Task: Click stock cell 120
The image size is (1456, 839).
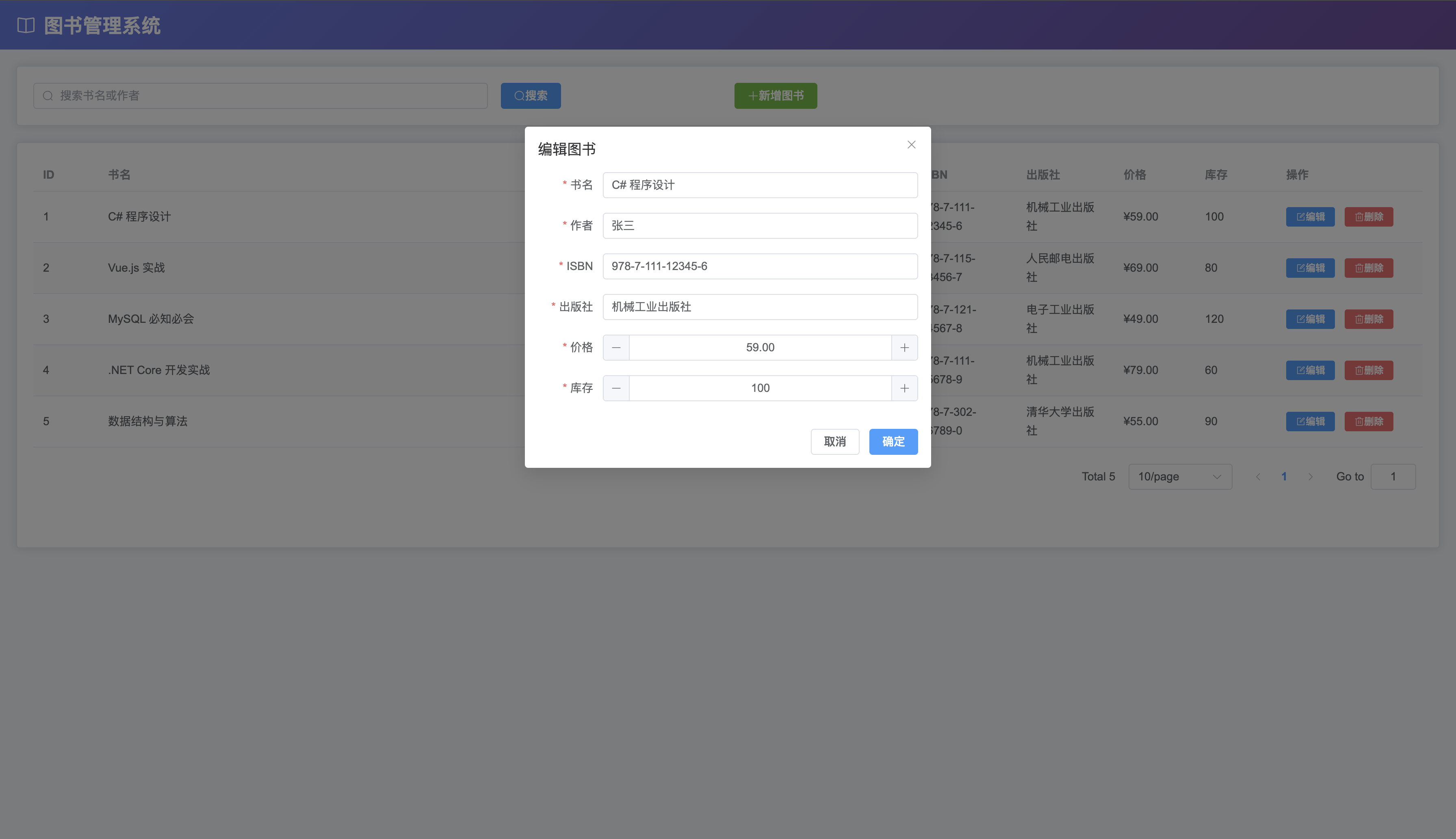Action: (x=1214, y=319)
